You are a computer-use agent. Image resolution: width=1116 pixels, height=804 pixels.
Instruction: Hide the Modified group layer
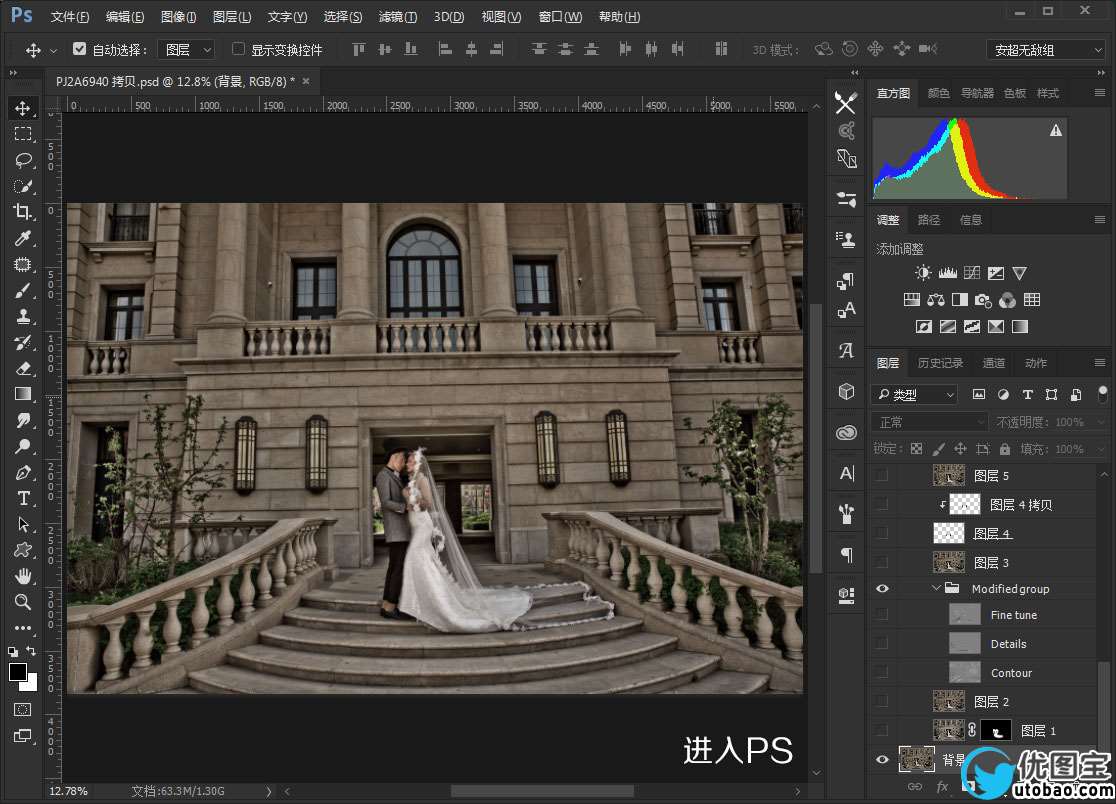(x=882, y=589)
